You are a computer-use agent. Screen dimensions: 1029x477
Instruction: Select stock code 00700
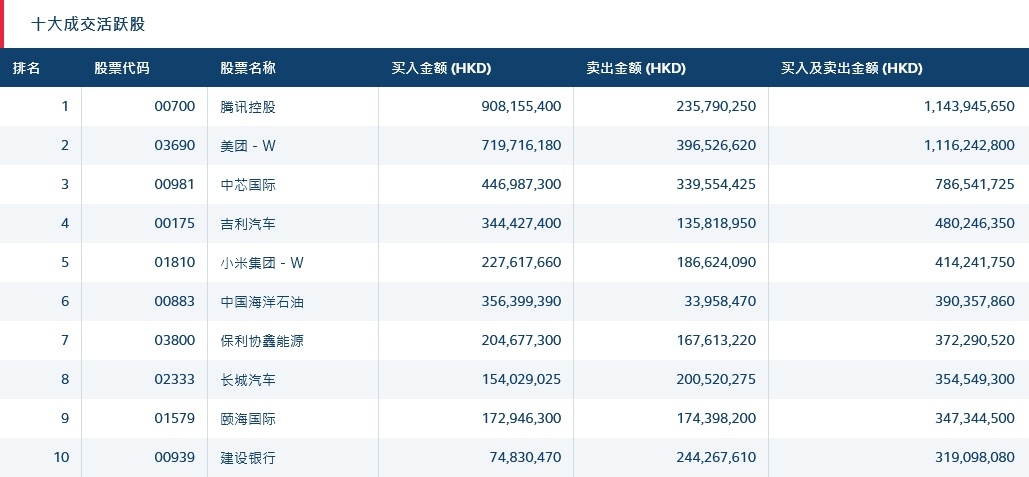pyautogui.click(x=175, y=106)
